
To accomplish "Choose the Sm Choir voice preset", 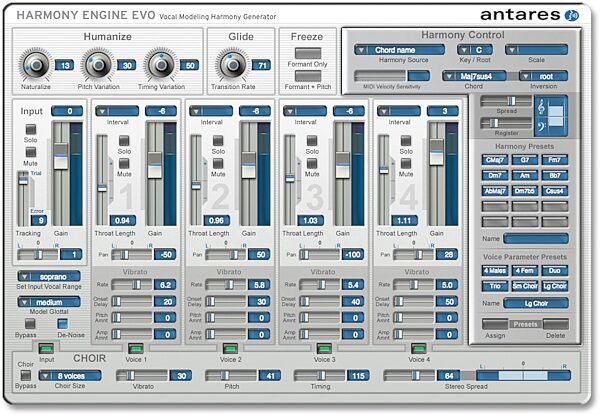I will (x=525, y=286).
